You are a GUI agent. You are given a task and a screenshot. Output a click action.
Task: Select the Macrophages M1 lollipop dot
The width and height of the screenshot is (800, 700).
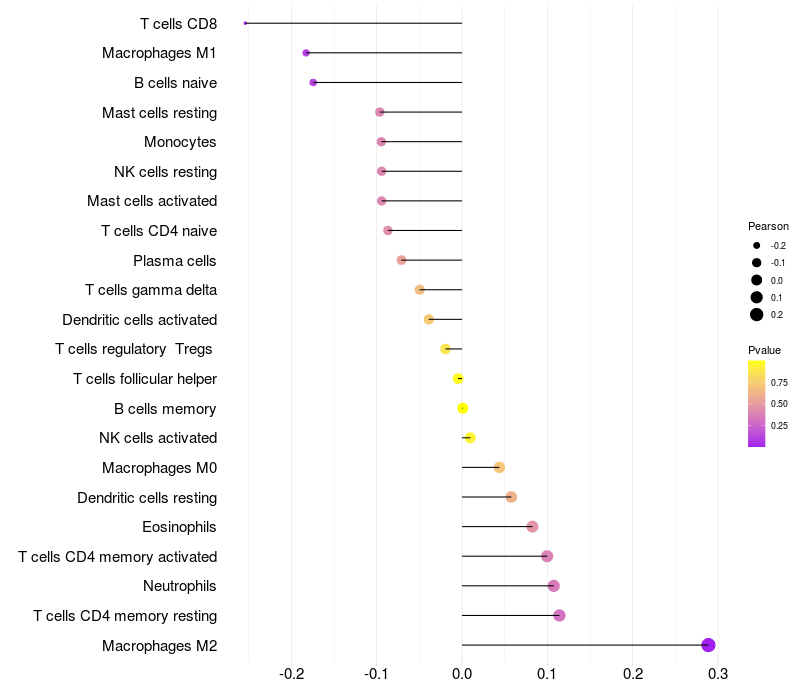pyautogui.click(x=306, y=53)
